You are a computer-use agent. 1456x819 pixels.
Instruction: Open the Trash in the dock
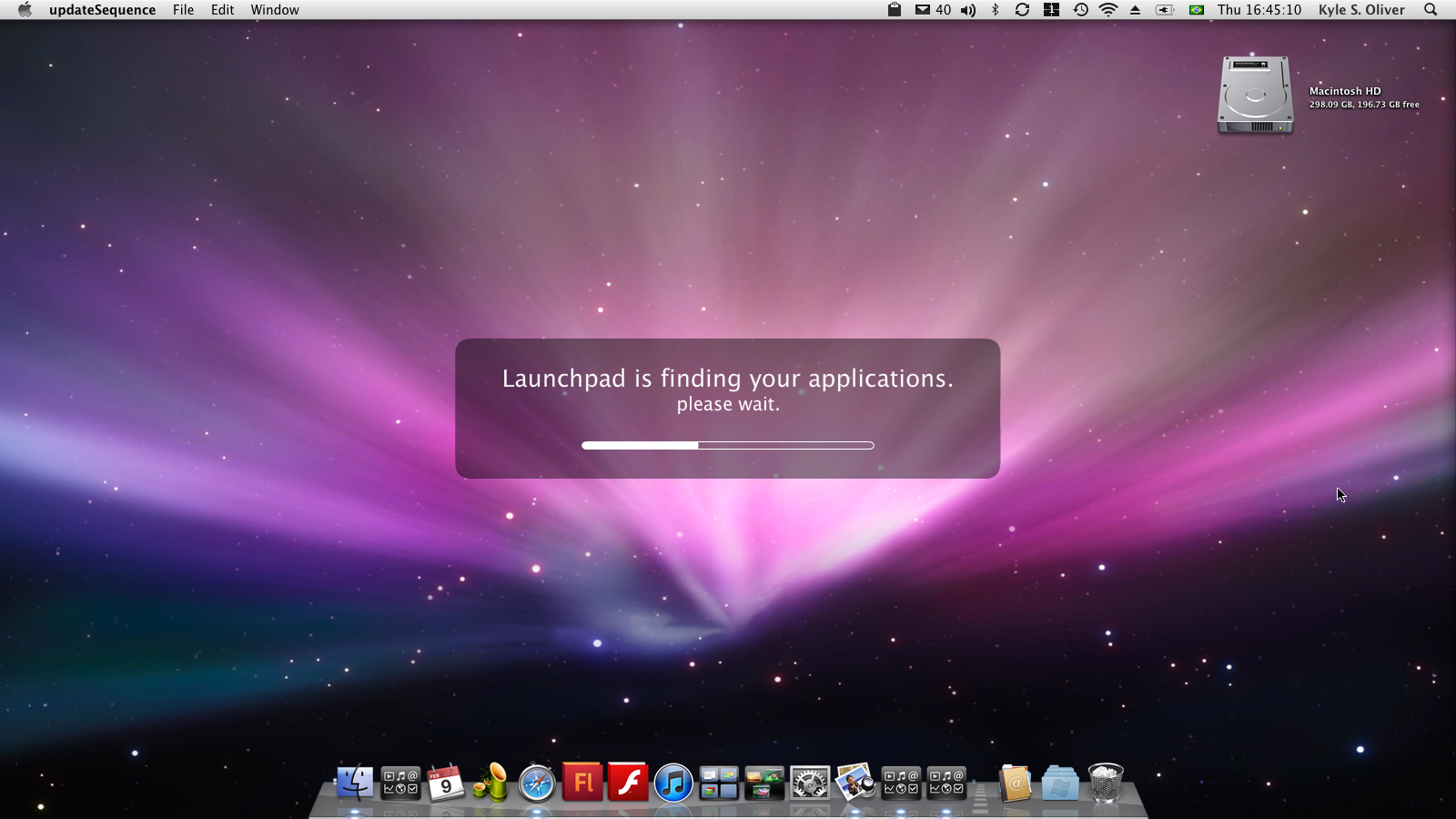point(1106,783)
